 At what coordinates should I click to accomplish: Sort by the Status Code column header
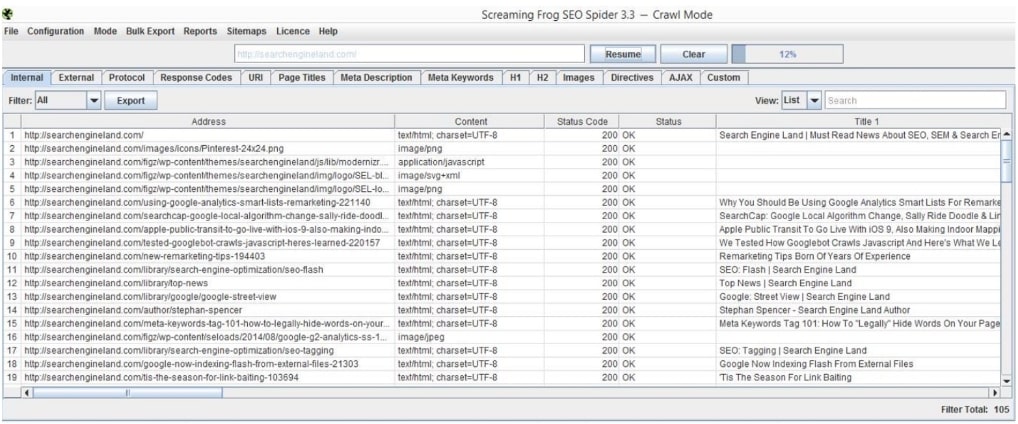click(582, 121)
